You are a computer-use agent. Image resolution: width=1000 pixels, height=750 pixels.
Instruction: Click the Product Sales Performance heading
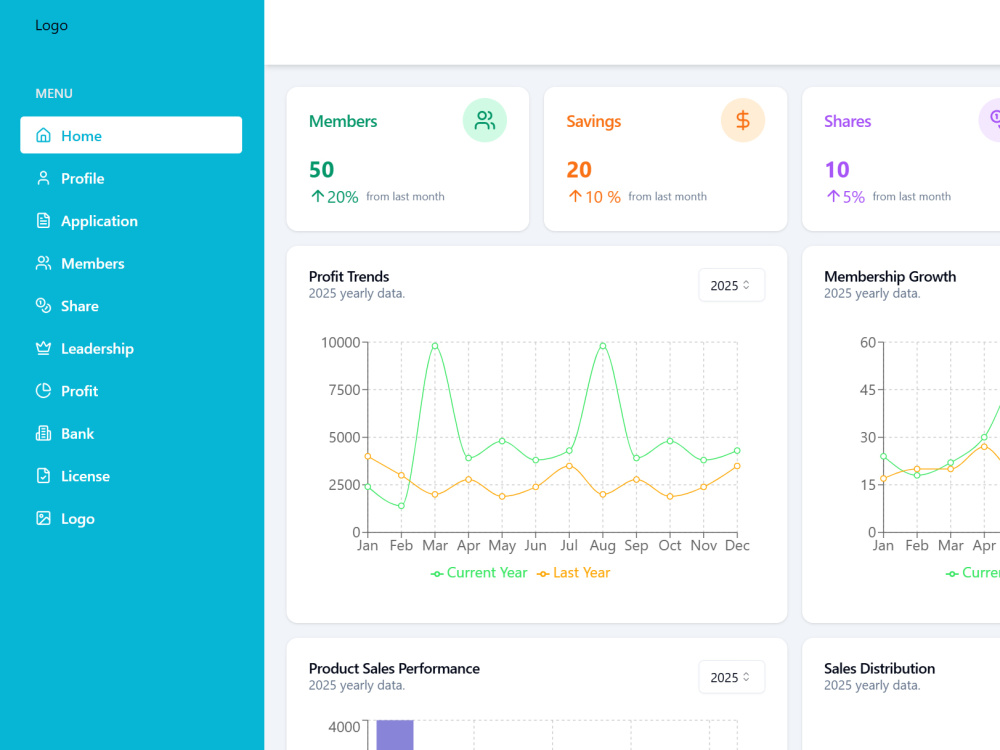[394, 668]
